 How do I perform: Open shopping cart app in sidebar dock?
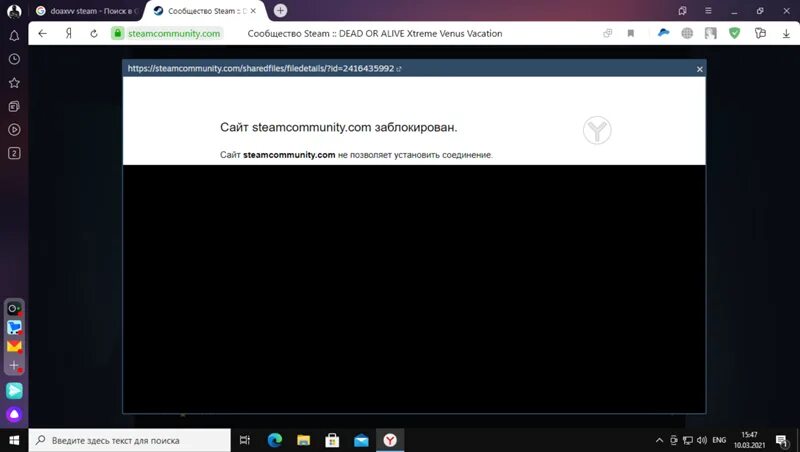click(14, 328)
